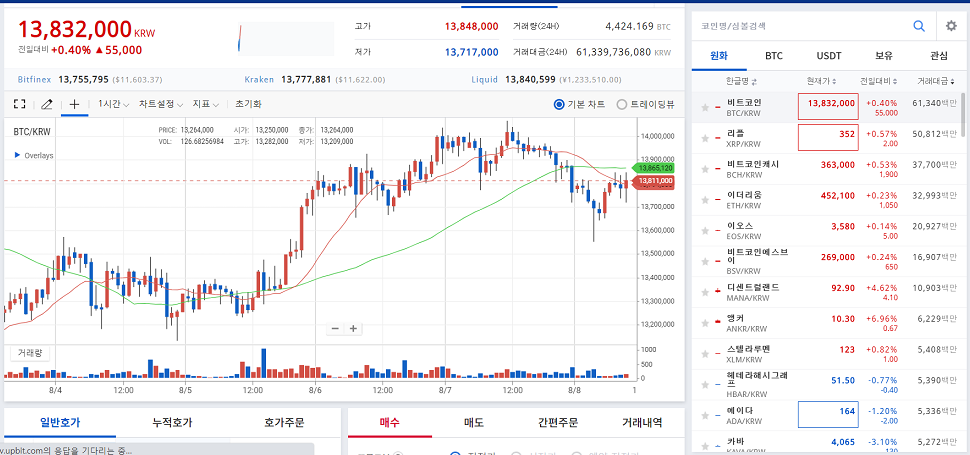Open the 호가주문 tab
Screen dimensions: 970x455
pos(284,423)
